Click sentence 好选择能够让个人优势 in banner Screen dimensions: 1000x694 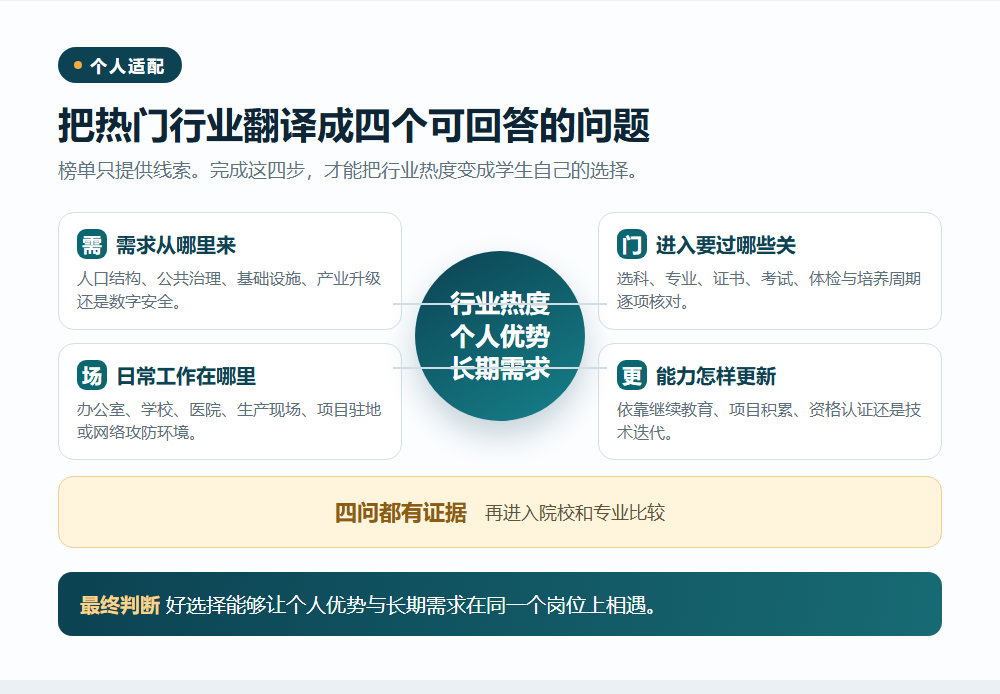coord(411,605)
